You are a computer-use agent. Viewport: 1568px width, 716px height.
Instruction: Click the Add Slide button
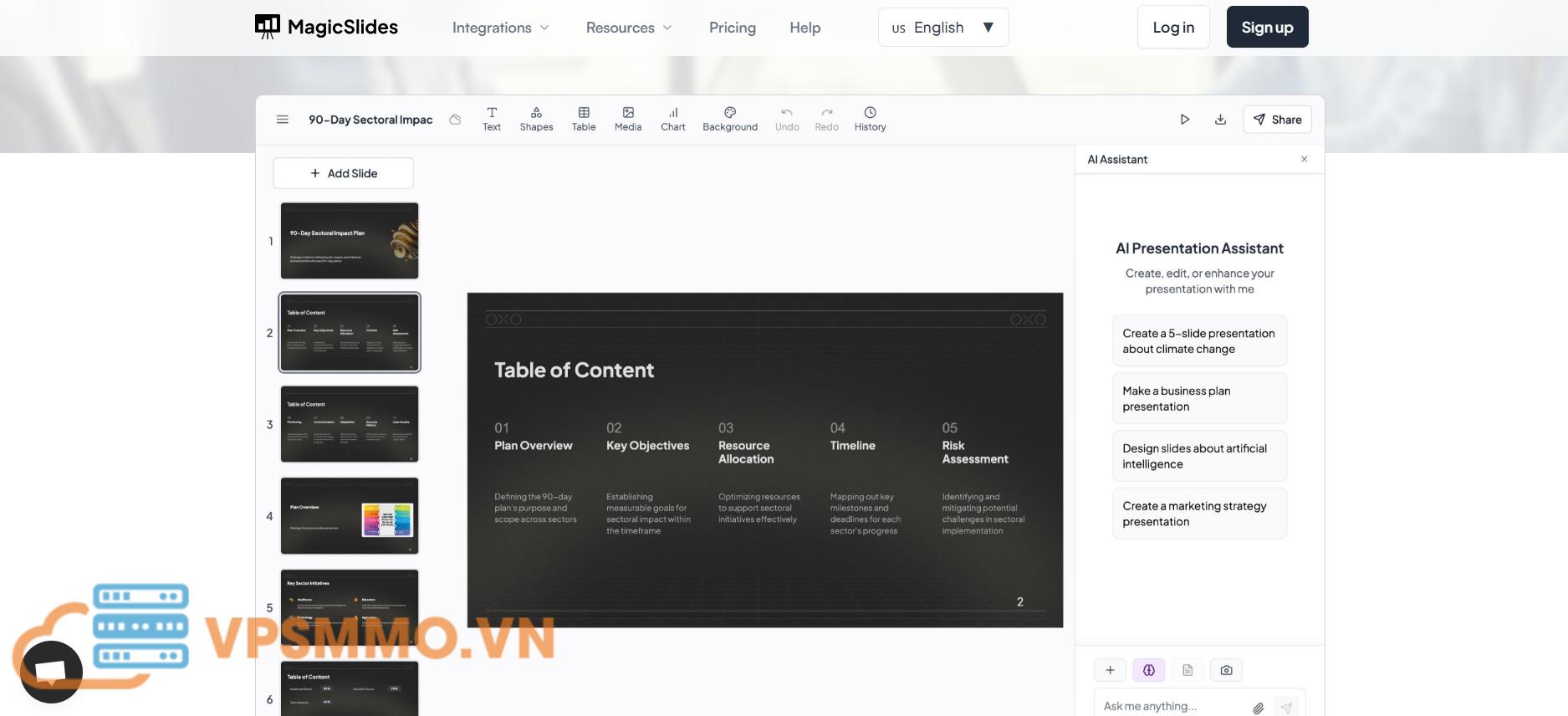[344, 173]
